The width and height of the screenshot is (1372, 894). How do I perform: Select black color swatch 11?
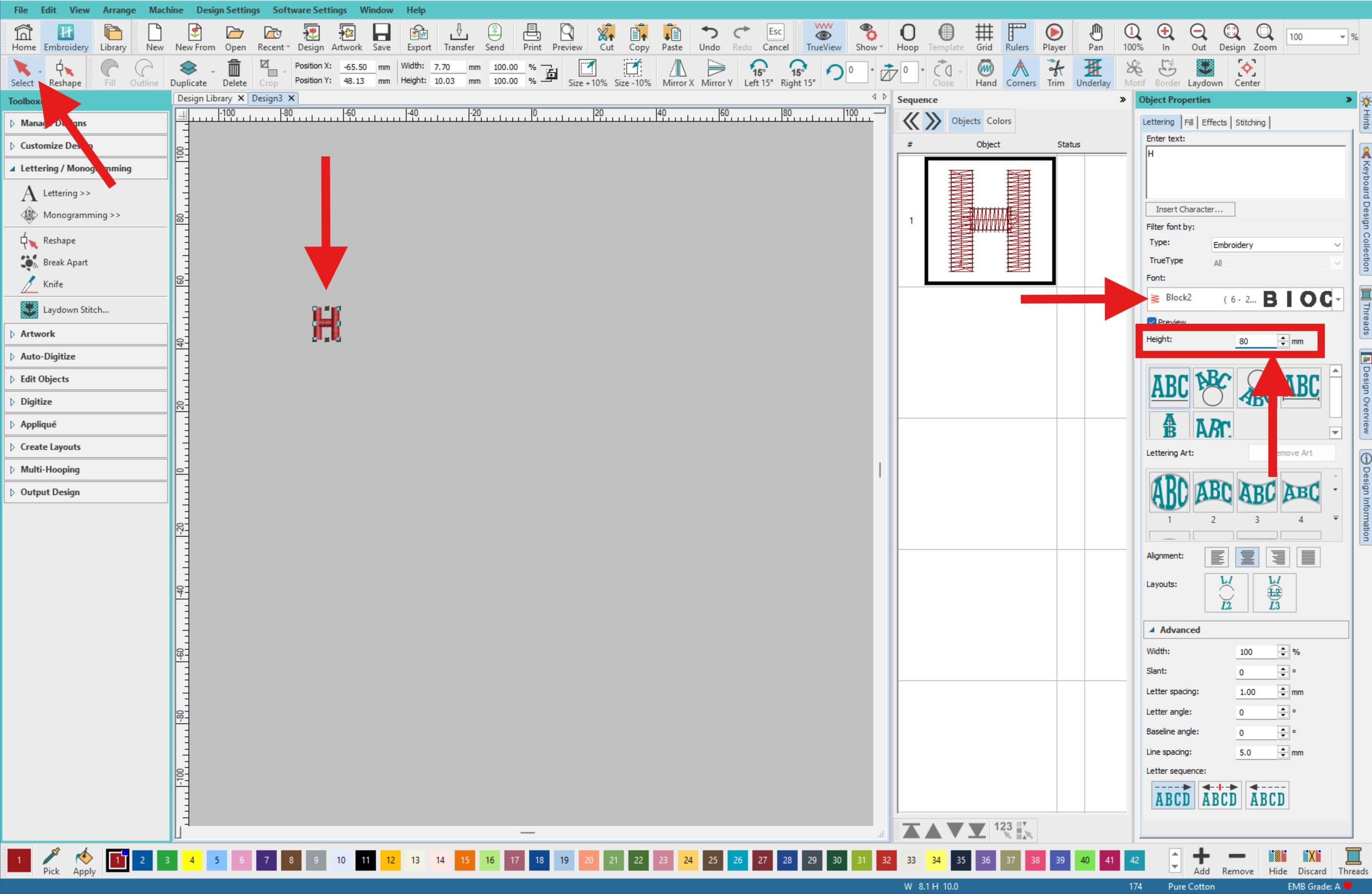tap(365, 860)
